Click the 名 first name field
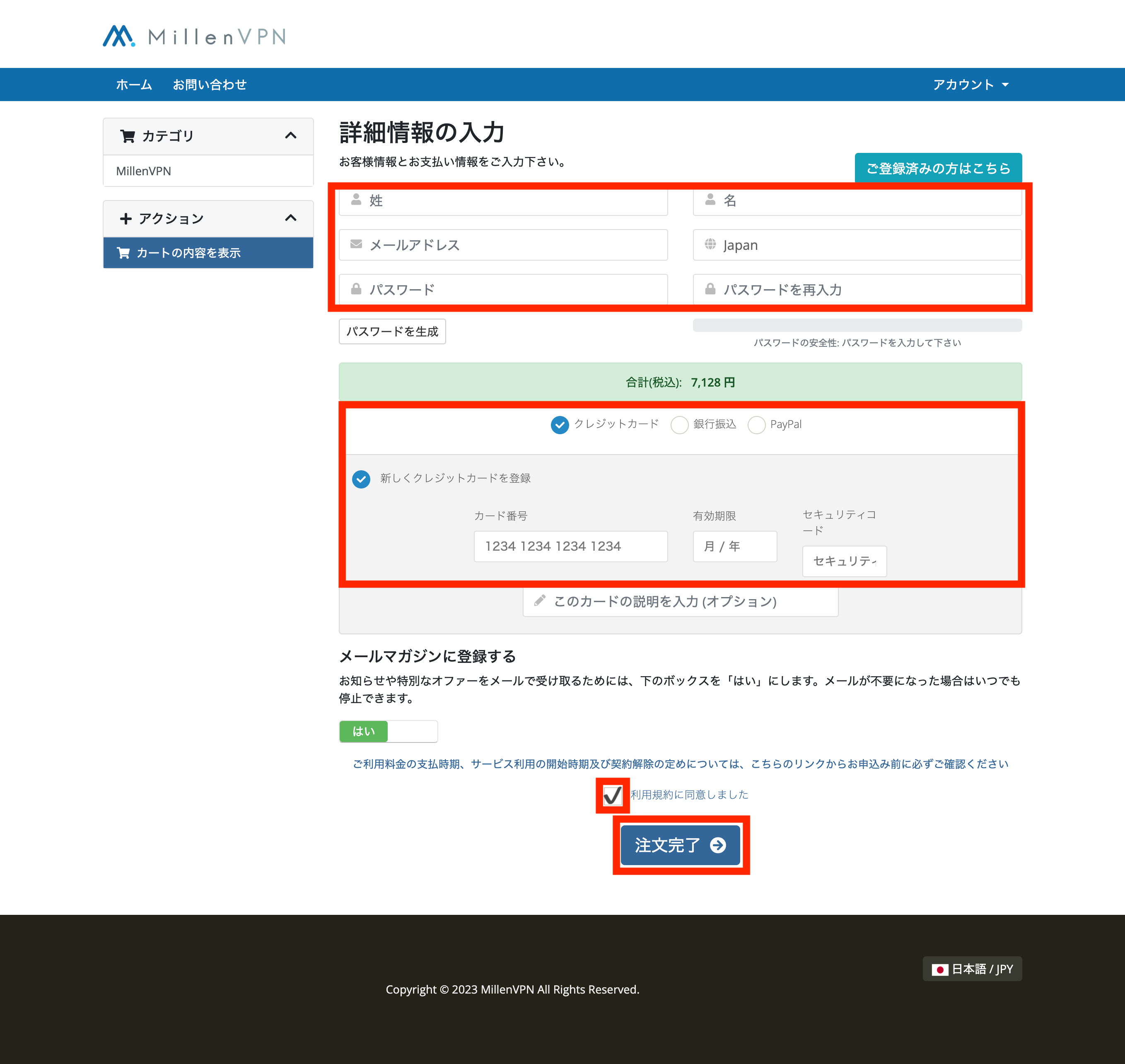 pyautogui.click(x=857, y=201)
